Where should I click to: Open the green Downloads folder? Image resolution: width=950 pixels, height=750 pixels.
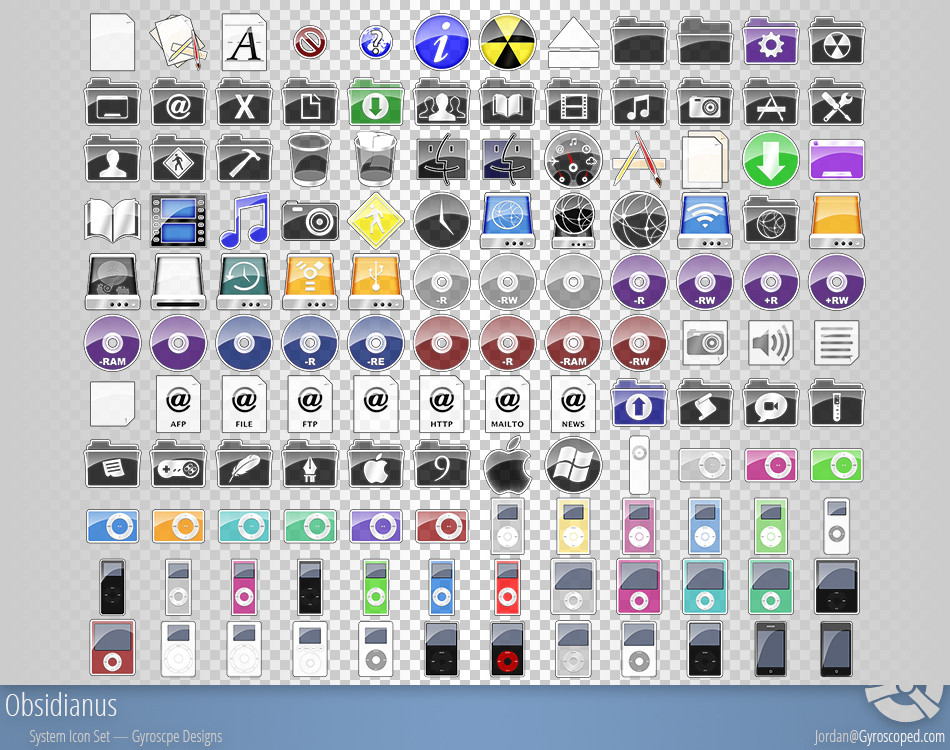pyautogui.click(x=376, y=102)
